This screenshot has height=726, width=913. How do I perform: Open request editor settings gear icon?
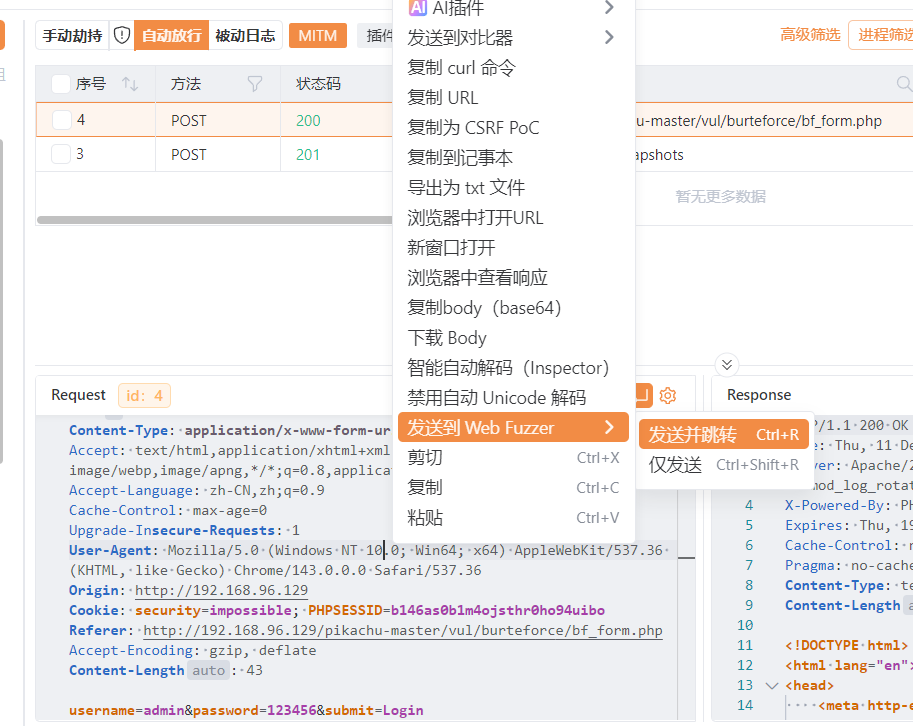pos(667,395)
